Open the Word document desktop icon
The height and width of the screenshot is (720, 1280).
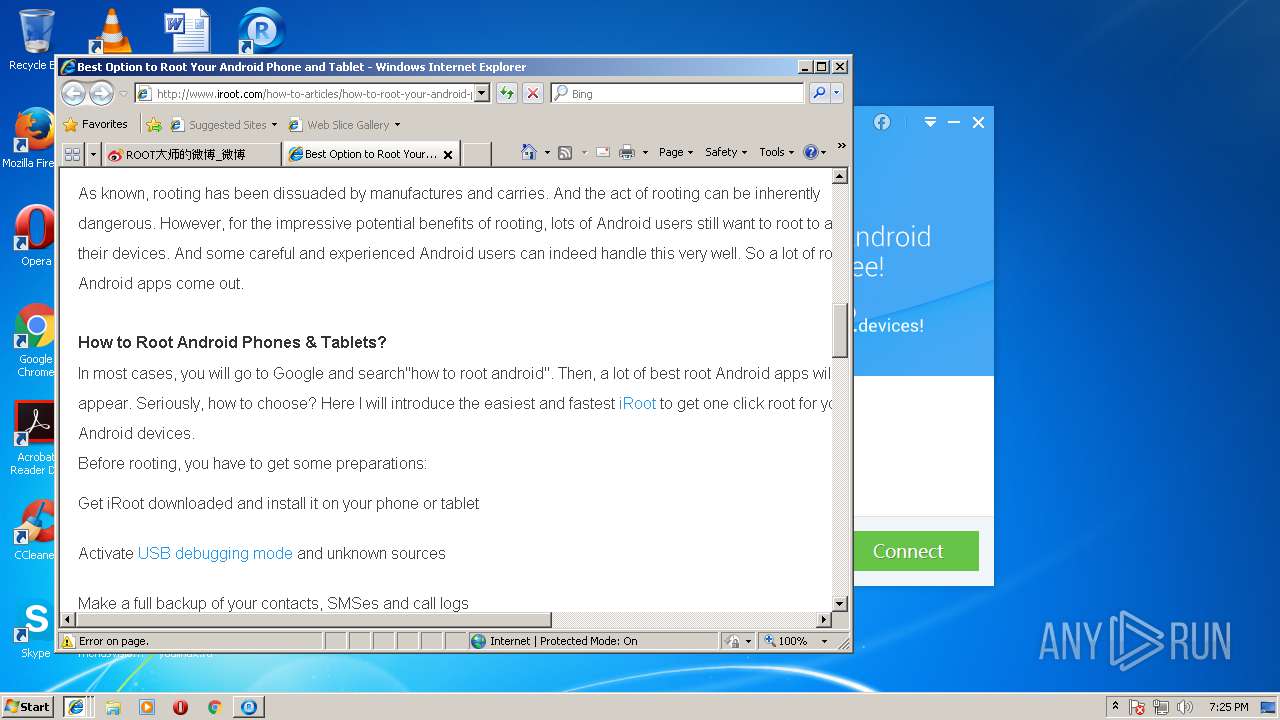[186, 30]
